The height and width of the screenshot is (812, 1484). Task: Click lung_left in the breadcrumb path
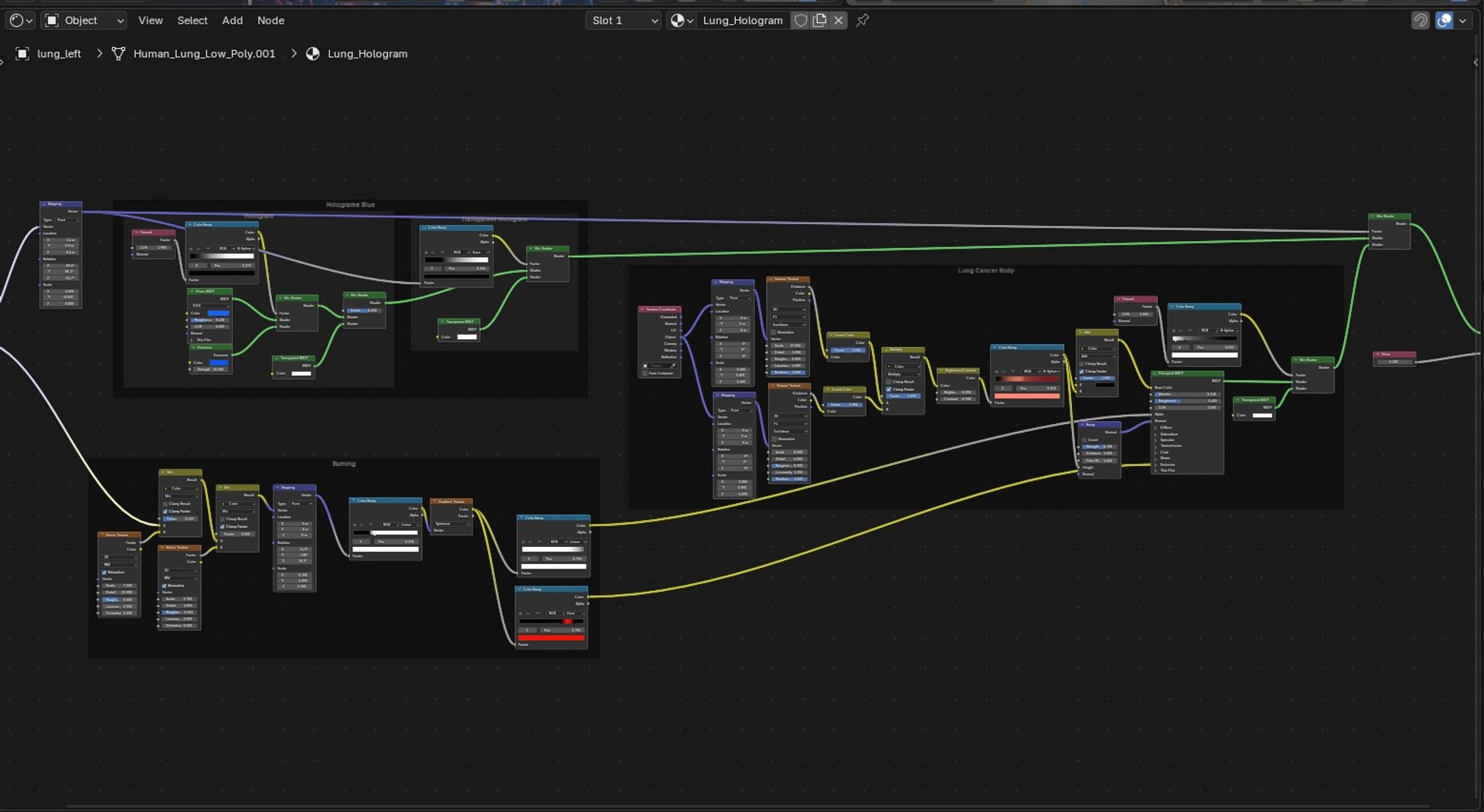coord(59,53)
